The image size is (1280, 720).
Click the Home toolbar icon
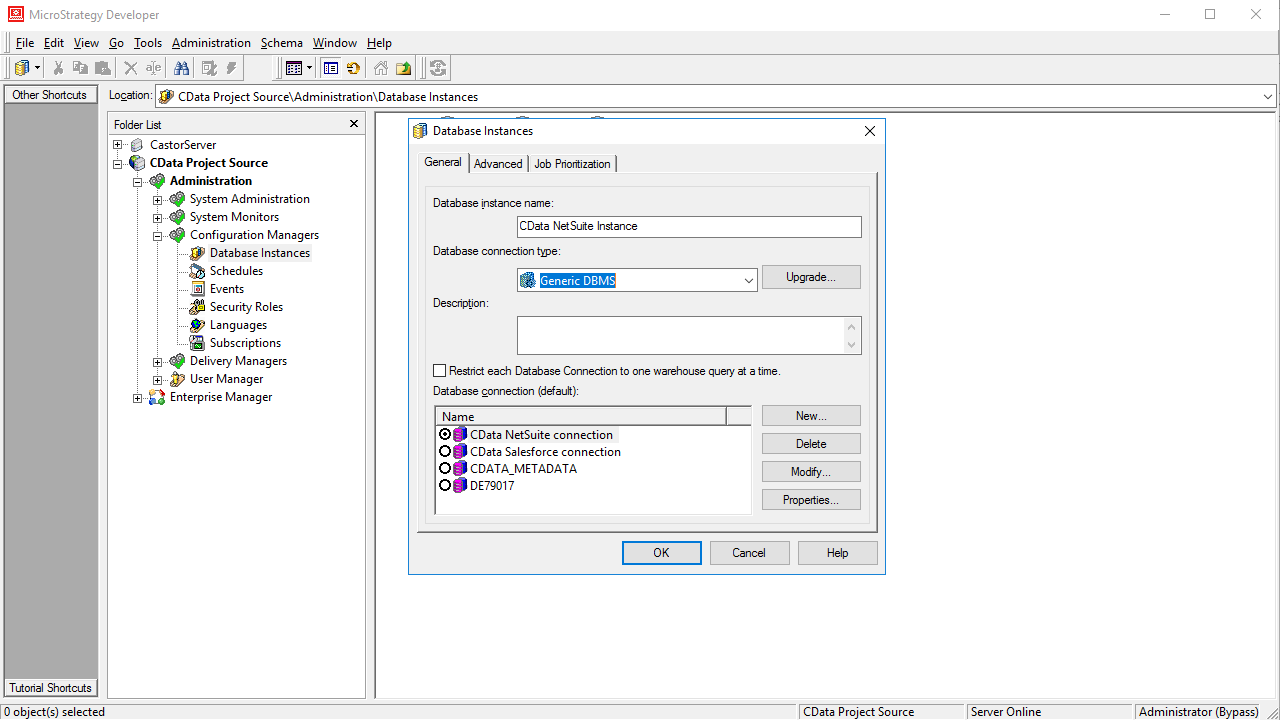click(x=380, y=67)
